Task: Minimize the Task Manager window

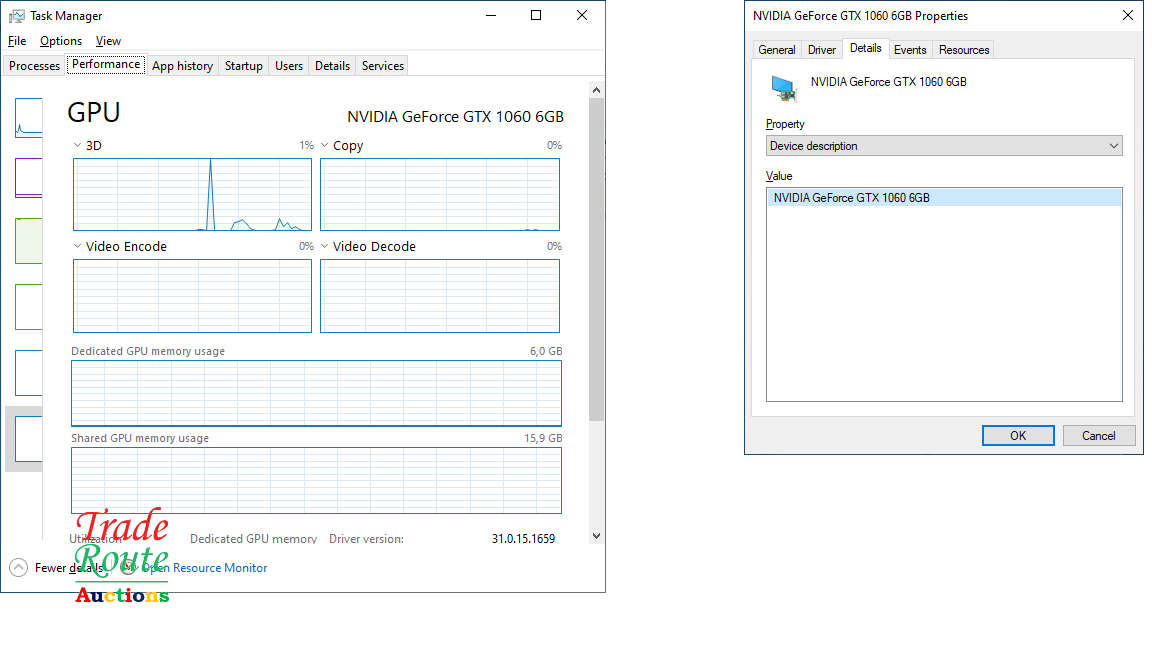Action: pos(490,15)
